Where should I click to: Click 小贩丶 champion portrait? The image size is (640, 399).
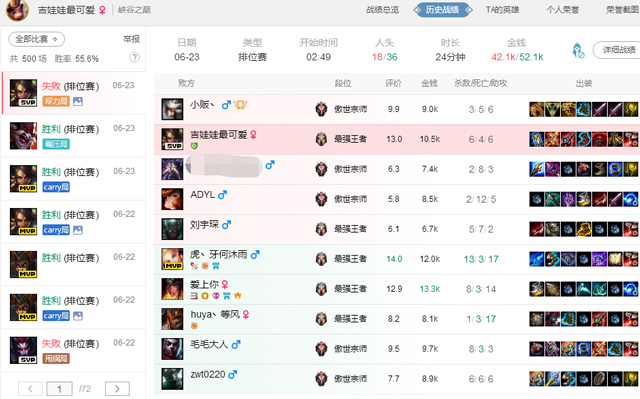[172, 109]
